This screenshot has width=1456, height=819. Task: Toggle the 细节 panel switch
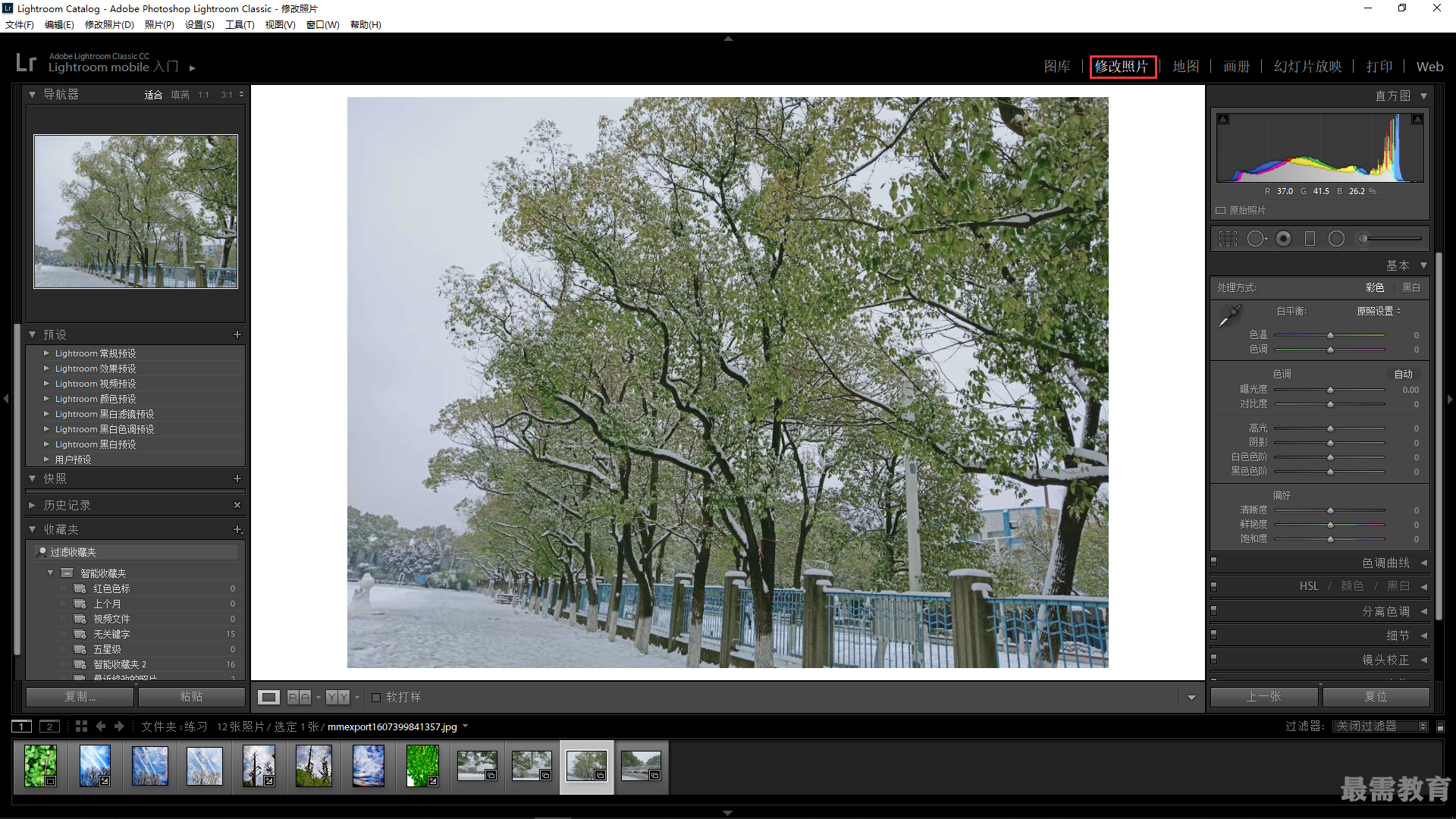tap(1214, 635)
